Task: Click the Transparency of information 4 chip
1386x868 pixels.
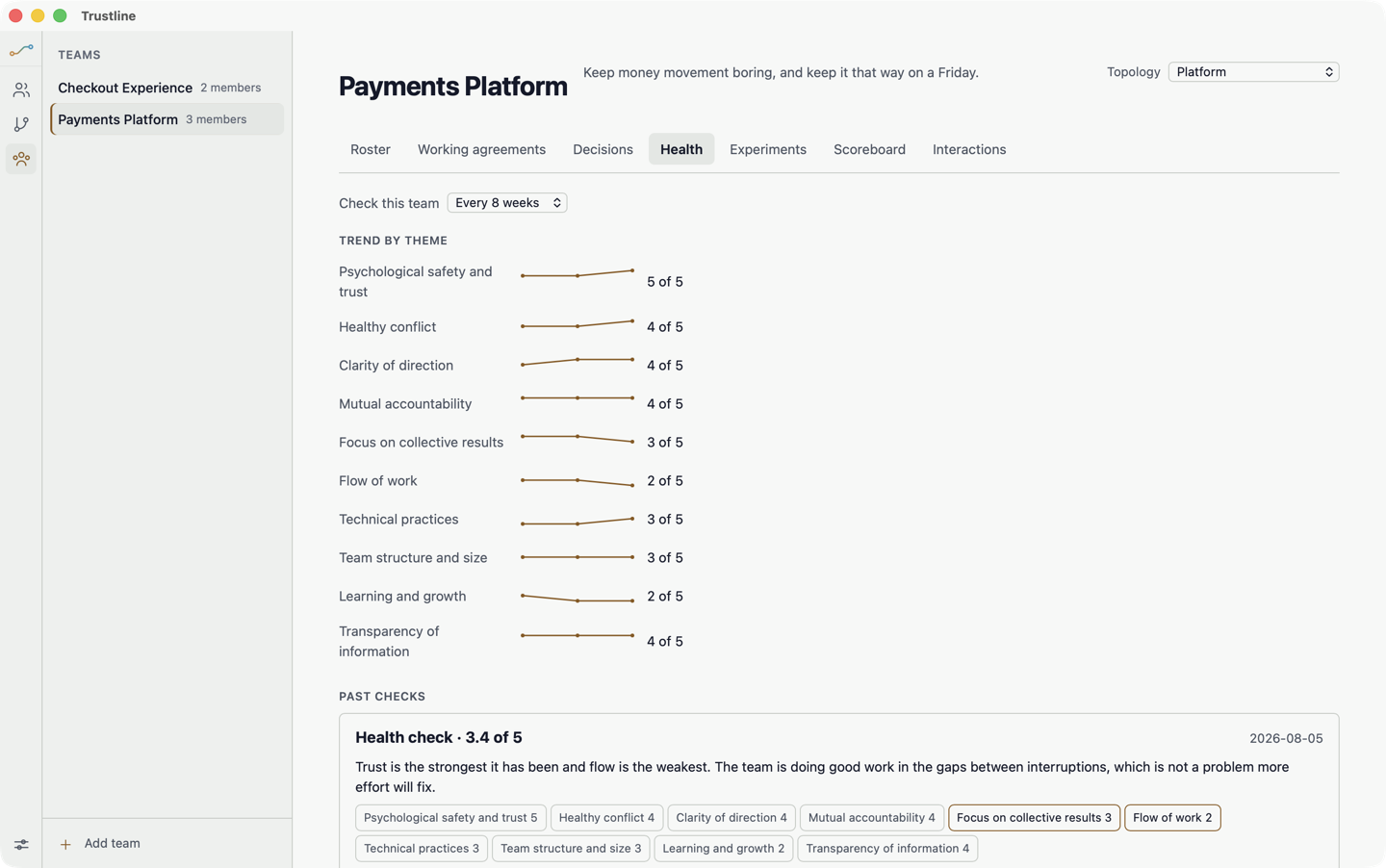Action: (x=887, y=849)
